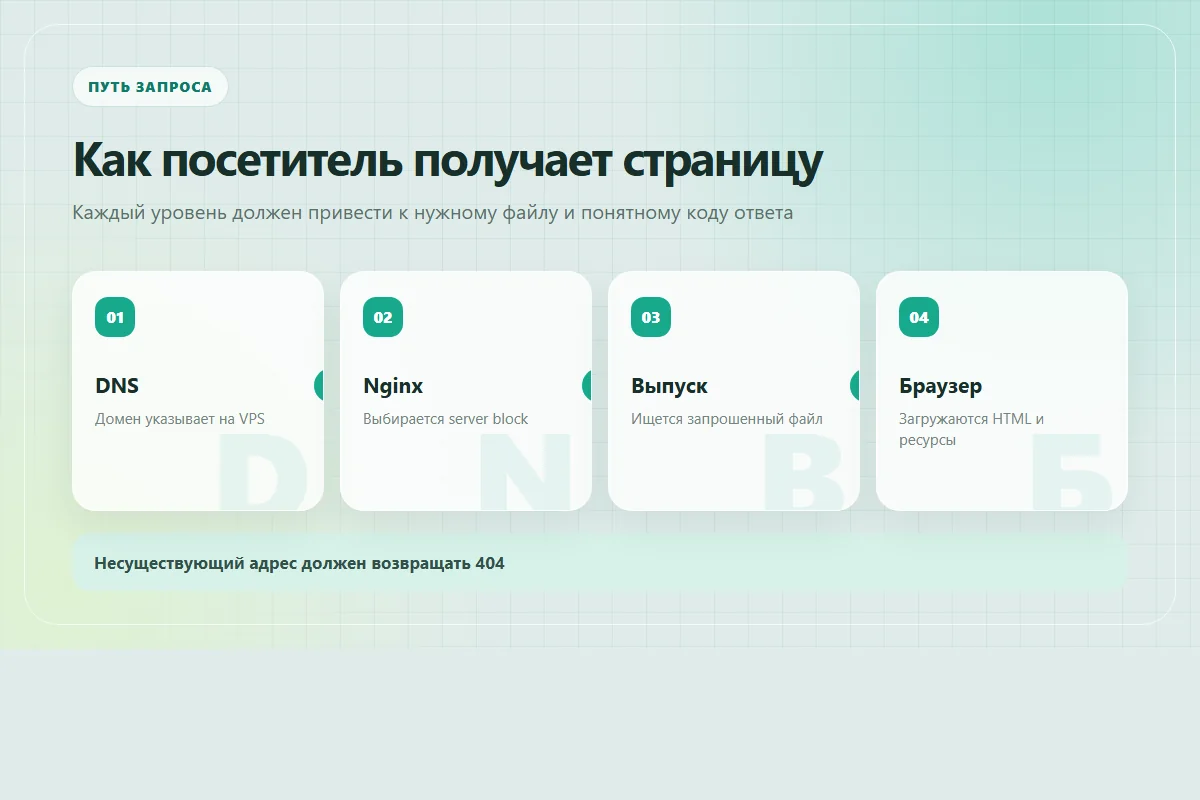Click text 'Ищется запрошенный файл'
1200x800 pixels.
click(x=727, y=419)
